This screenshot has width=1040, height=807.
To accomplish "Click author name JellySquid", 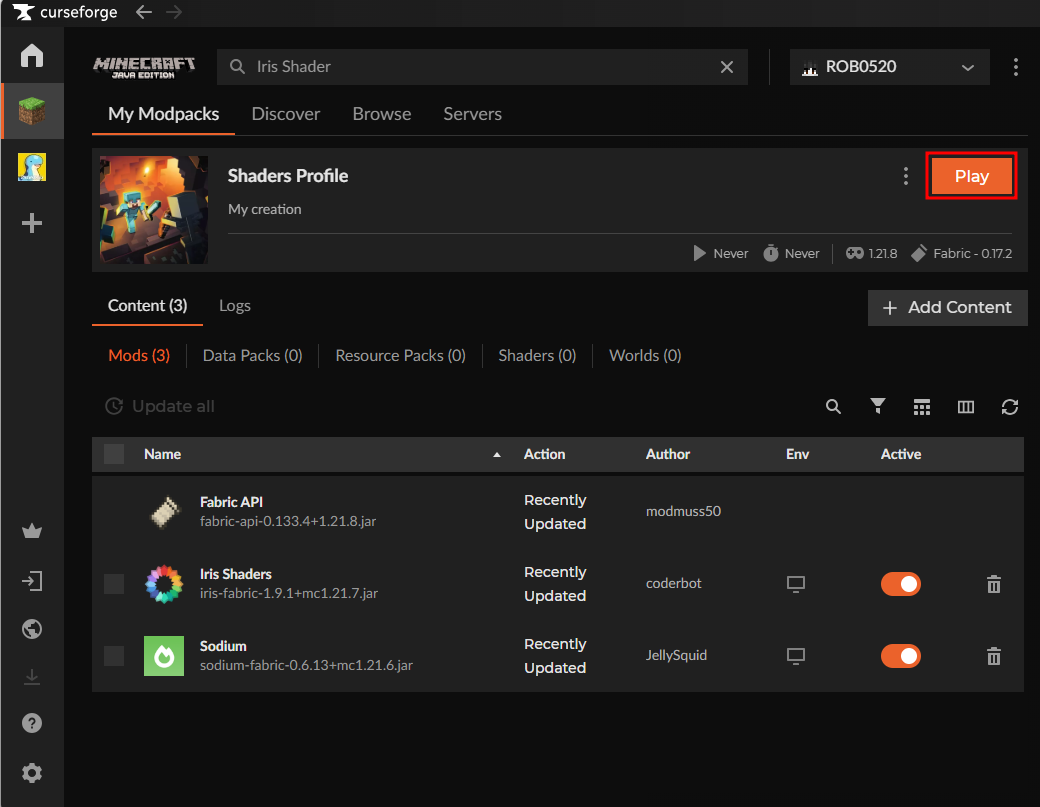I will [x=676, y=655].
